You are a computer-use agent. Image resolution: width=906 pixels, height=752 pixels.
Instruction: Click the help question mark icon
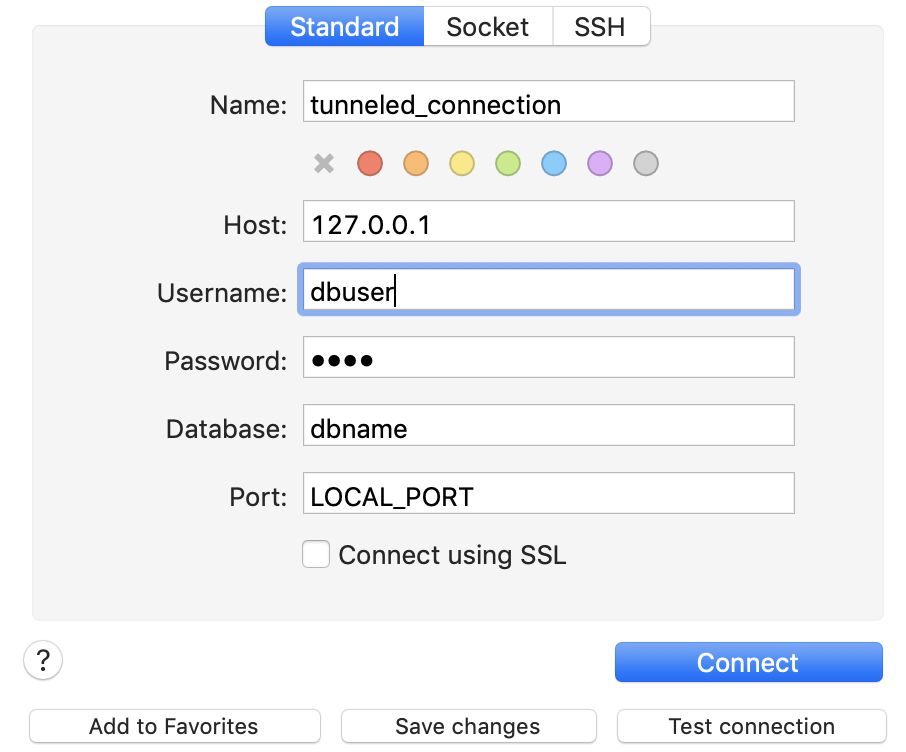coord(42,660)
